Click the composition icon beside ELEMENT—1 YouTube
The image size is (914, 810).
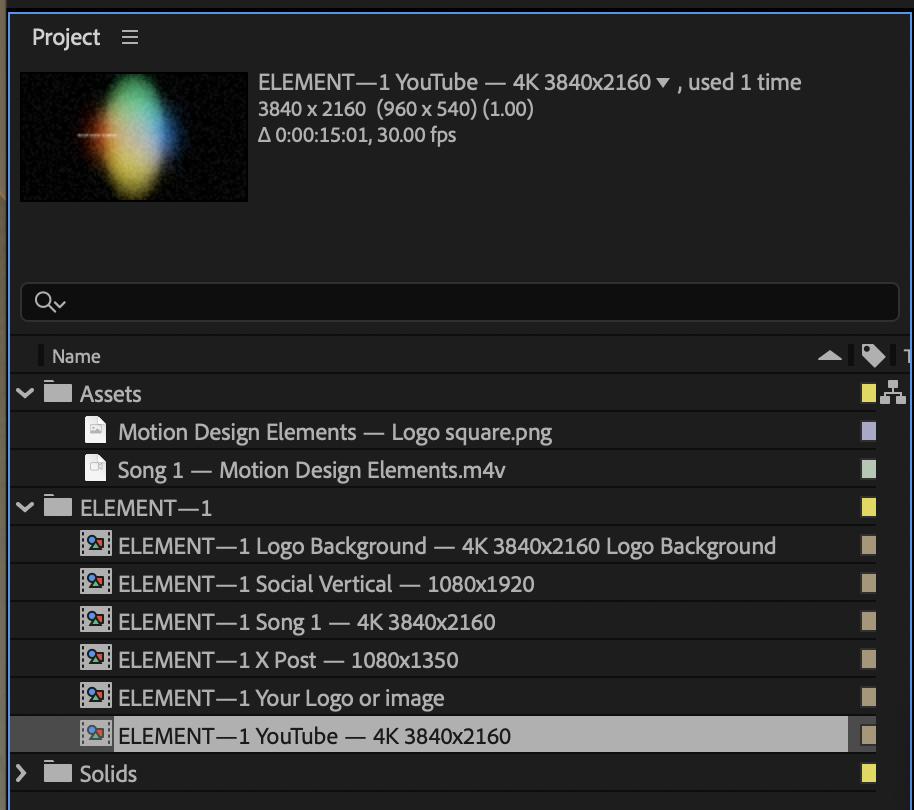pos(97,735)
